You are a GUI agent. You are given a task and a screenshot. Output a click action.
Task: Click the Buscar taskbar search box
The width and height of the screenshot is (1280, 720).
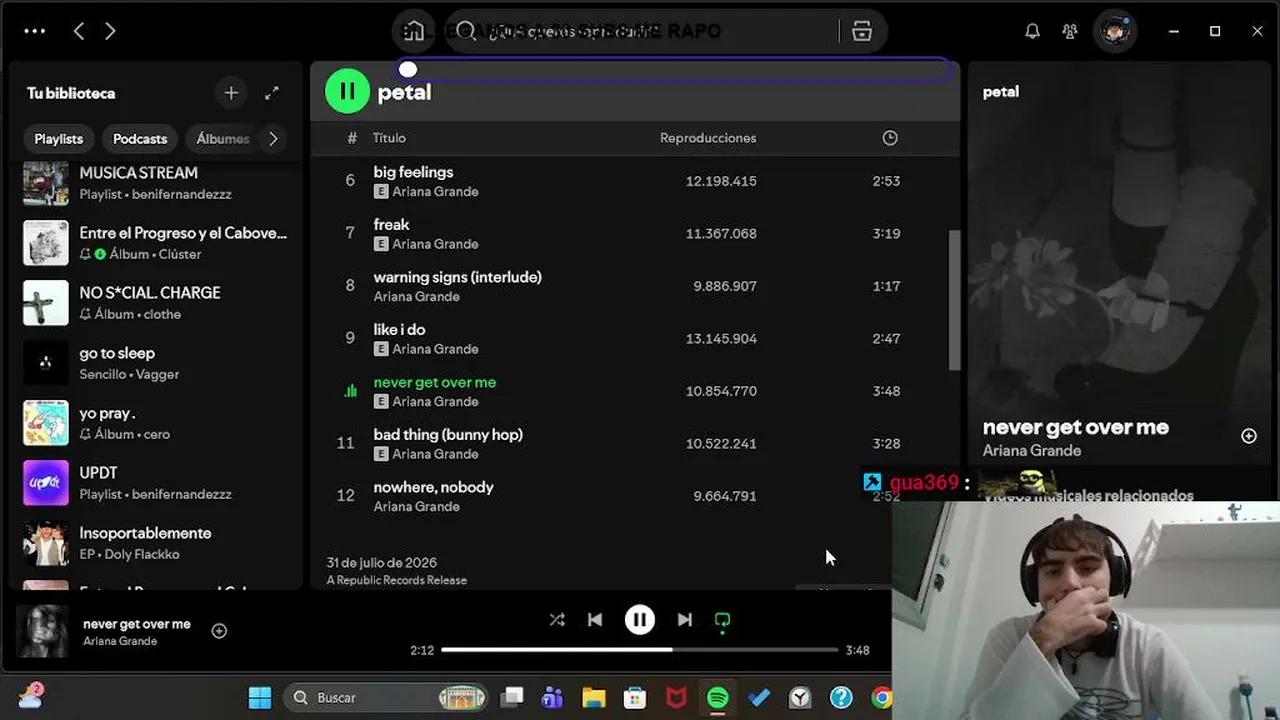(385, 698)
